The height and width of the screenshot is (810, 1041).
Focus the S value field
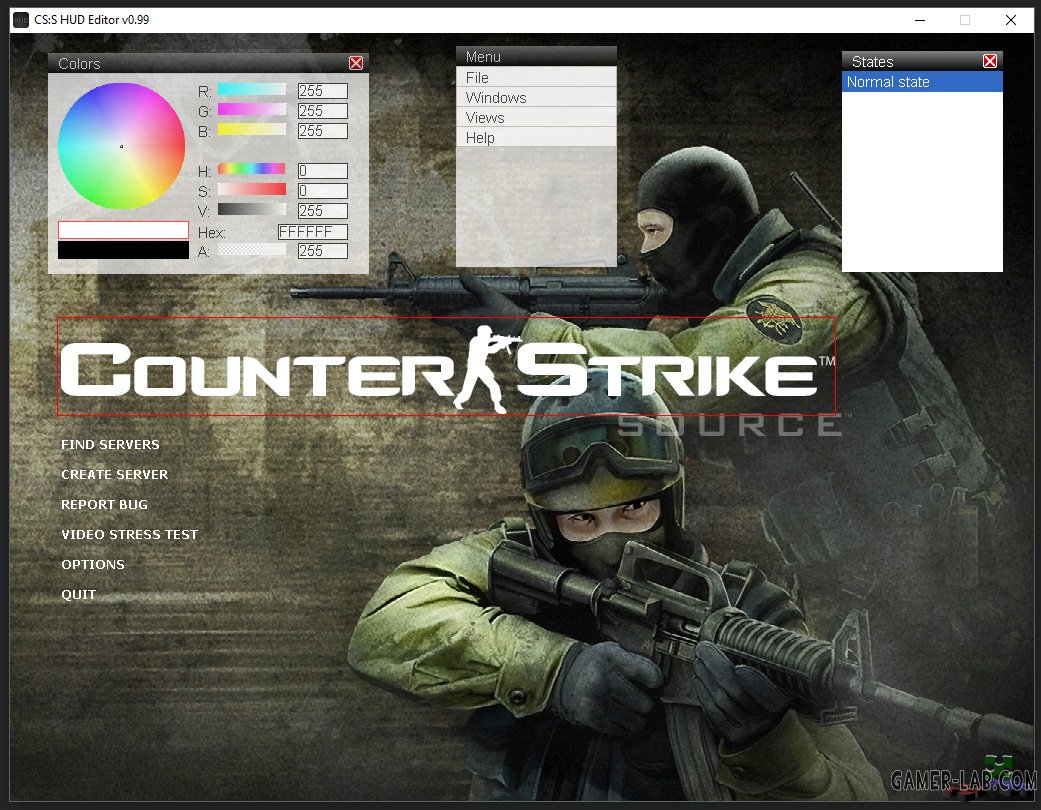(x=323, y=191)
